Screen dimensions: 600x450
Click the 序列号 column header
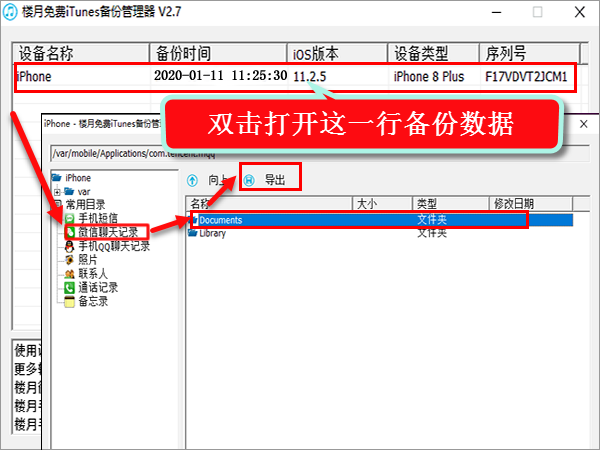tap(530, 53)
